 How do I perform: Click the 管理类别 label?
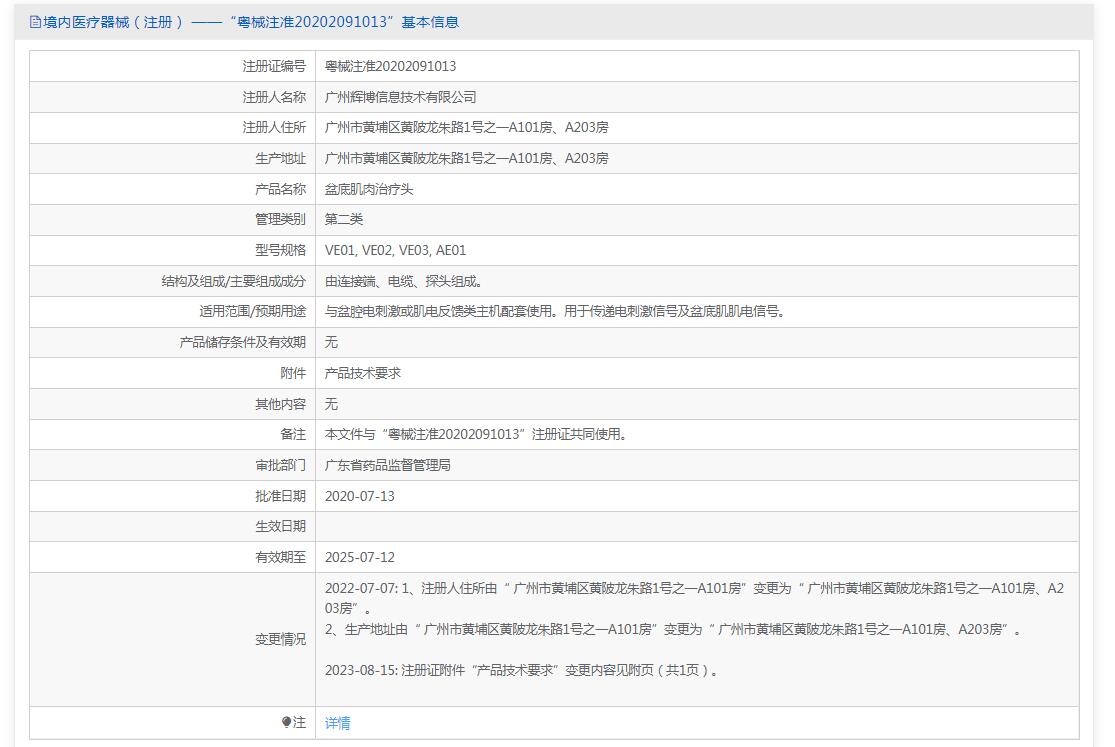pyautogui.click(x=280, y=219)
